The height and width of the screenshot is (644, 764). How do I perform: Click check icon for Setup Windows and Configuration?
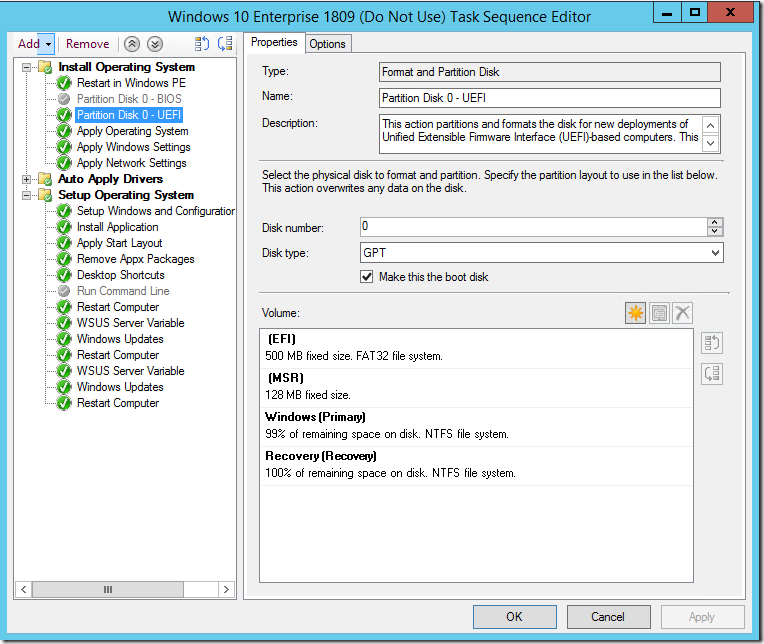pos(64,211)
